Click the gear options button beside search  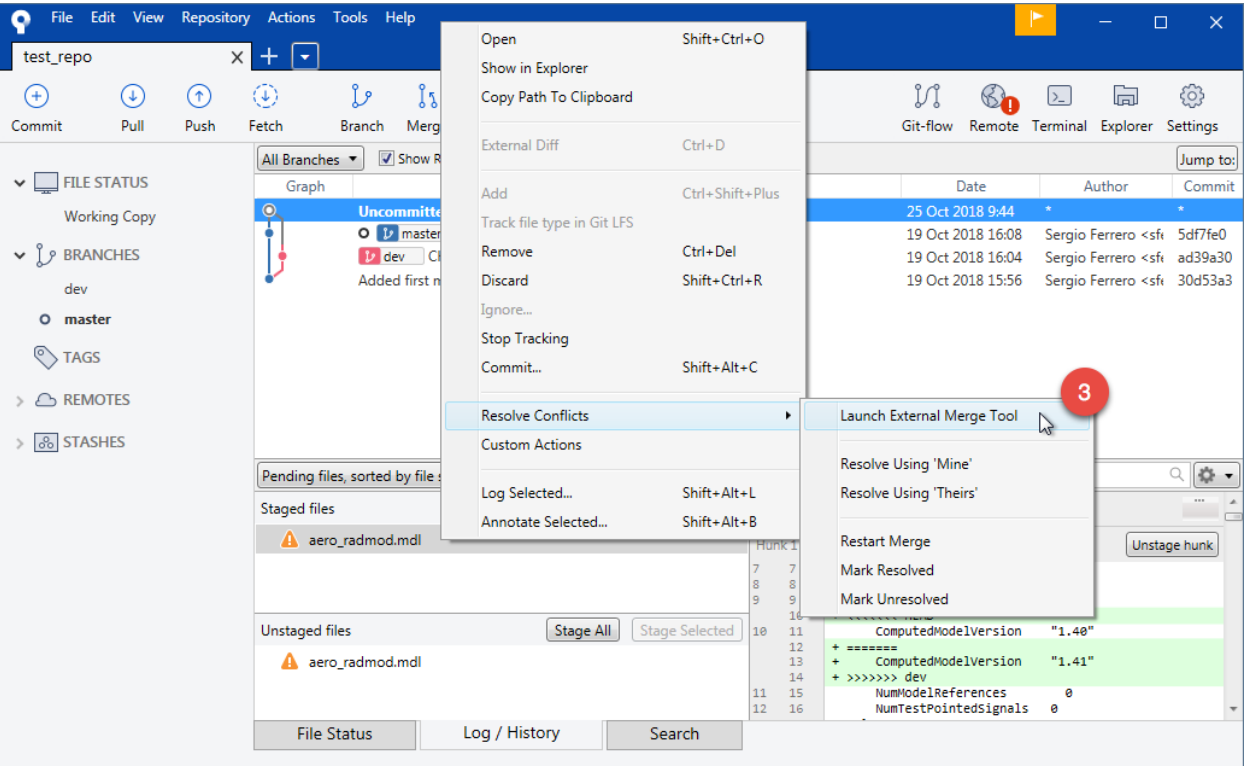point(1217,475)
